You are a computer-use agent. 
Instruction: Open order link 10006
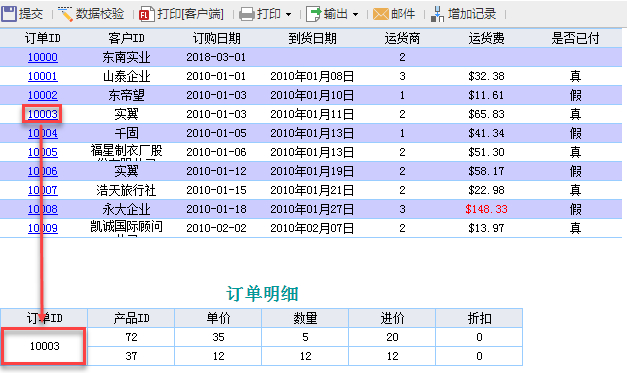click(43, 171)
